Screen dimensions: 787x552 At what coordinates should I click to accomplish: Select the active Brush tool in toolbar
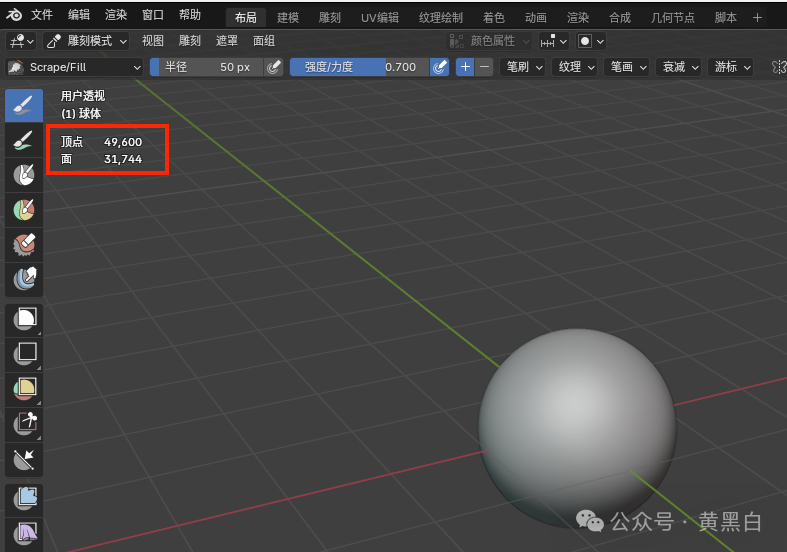click(x=24, y=106)
